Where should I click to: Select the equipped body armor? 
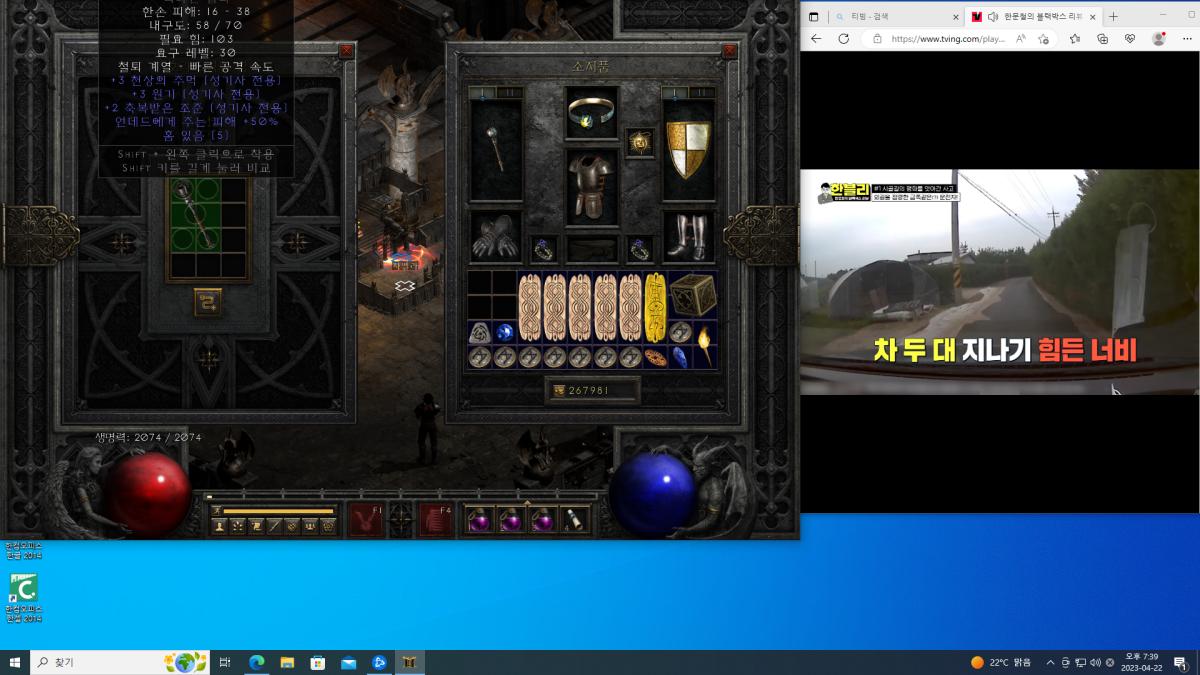point(592,187)
